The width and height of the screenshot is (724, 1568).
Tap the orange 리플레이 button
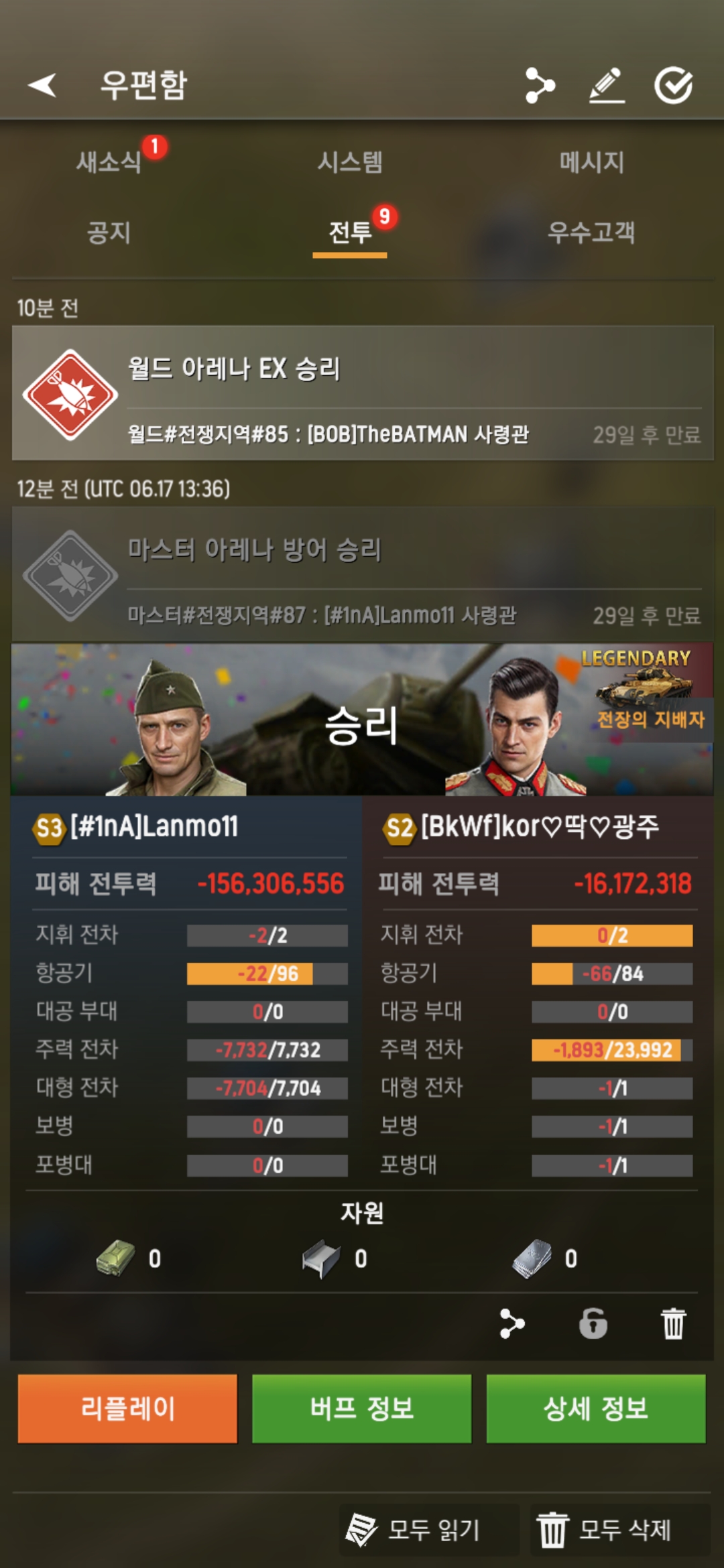click(x=127, y=1409)
